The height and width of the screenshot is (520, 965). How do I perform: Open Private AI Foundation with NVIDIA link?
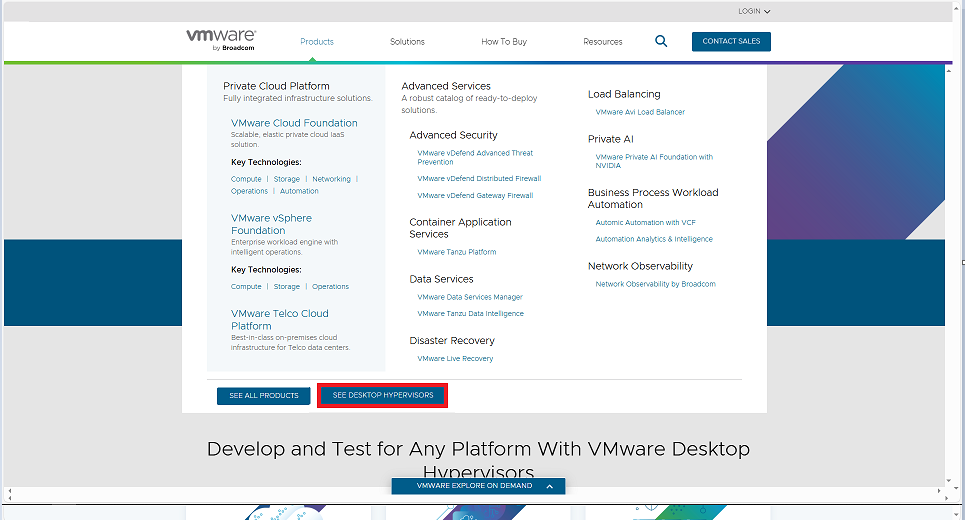point(654,161)
